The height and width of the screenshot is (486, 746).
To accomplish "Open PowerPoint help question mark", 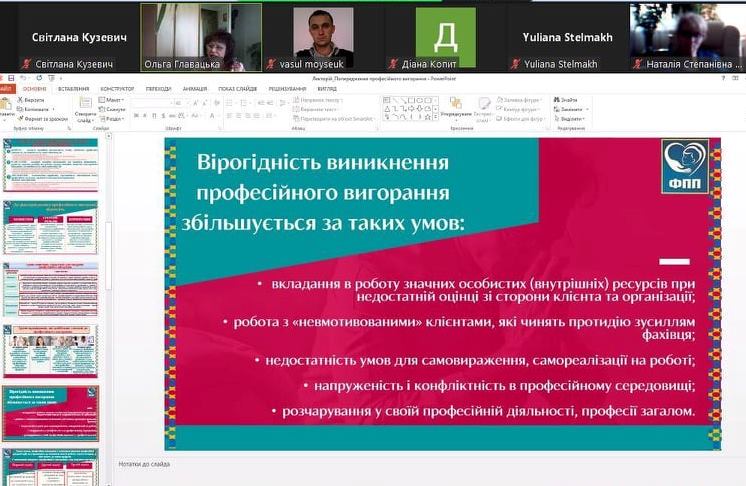I will pos(723,78).
